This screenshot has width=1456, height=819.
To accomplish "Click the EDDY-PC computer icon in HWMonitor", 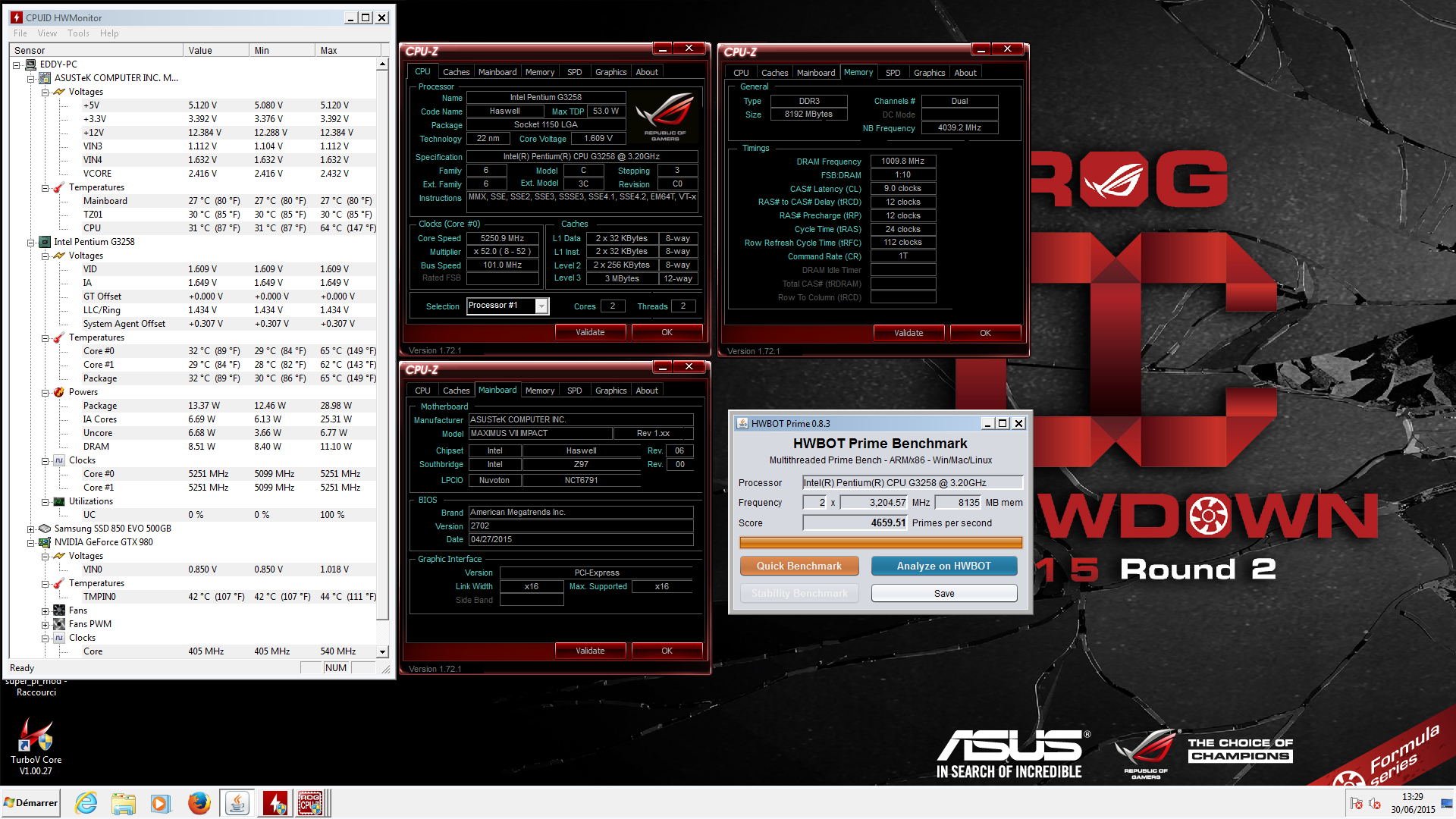I will [x=31, y=64].
